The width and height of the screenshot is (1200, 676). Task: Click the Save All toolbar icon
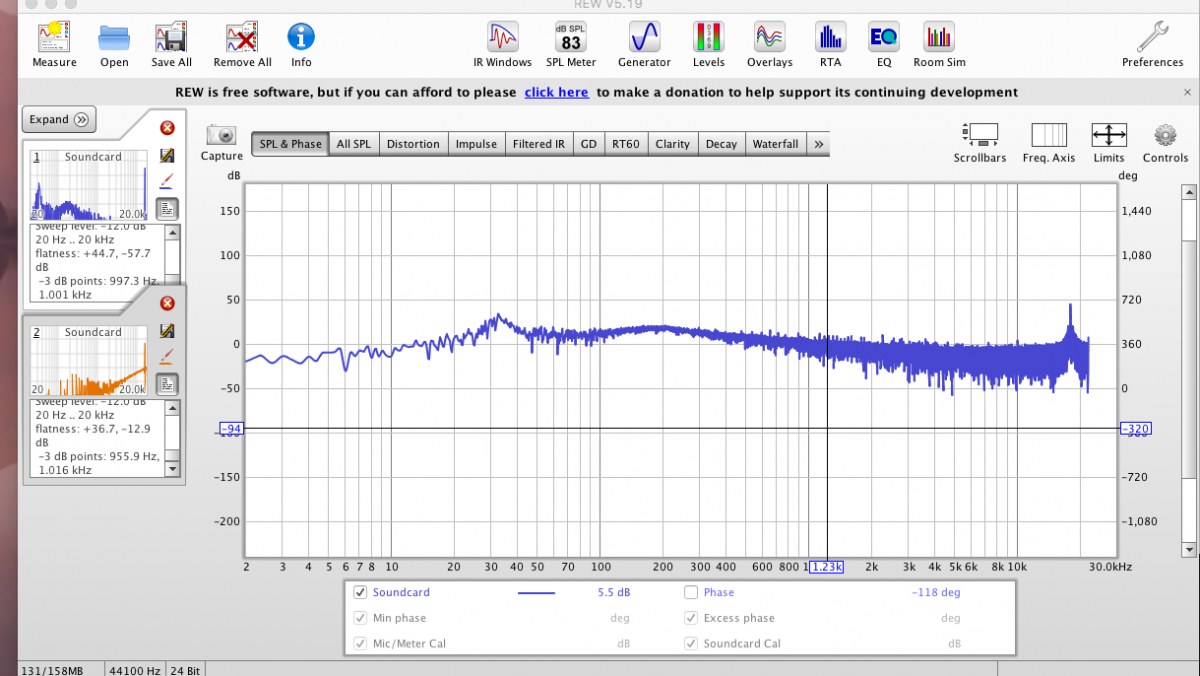coord(171,38)
